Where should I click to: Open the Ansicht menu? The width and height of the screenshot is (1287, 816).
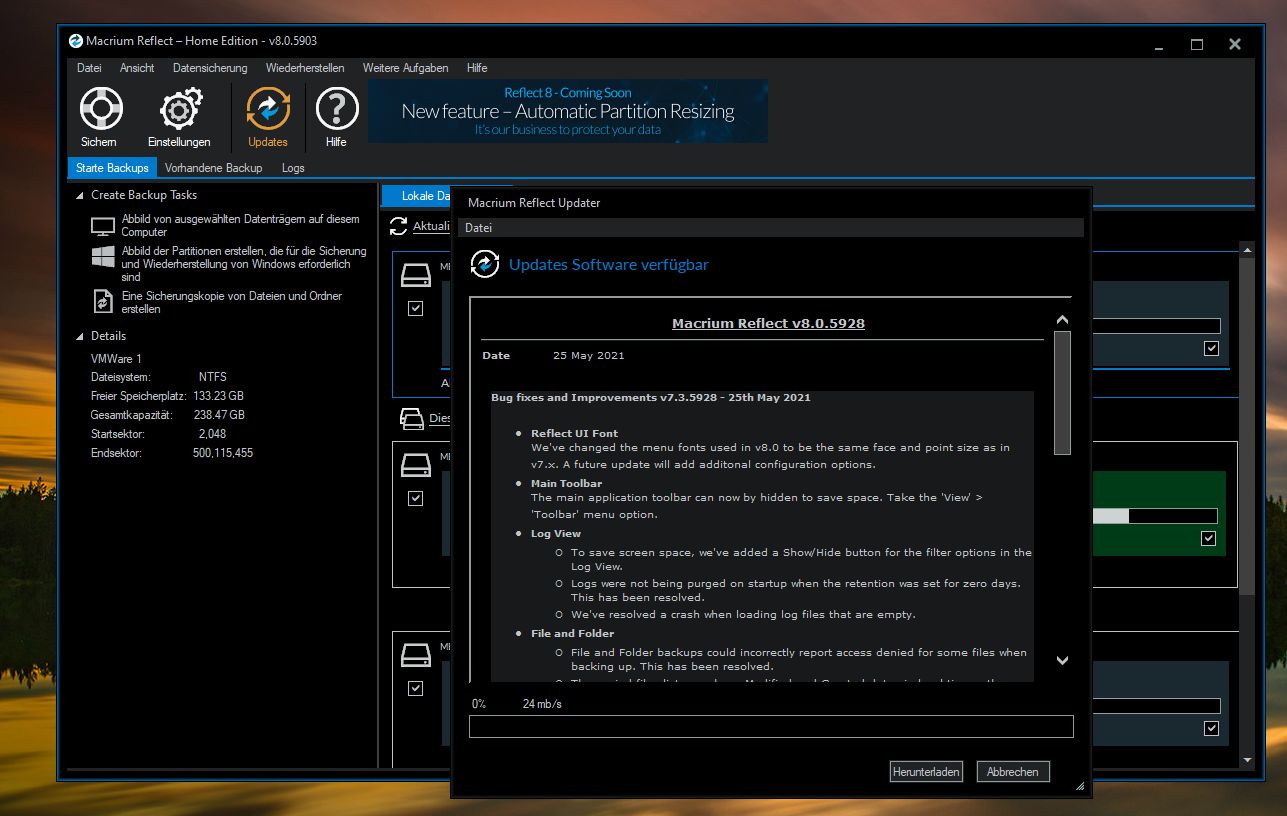click(x=137, y=68)
